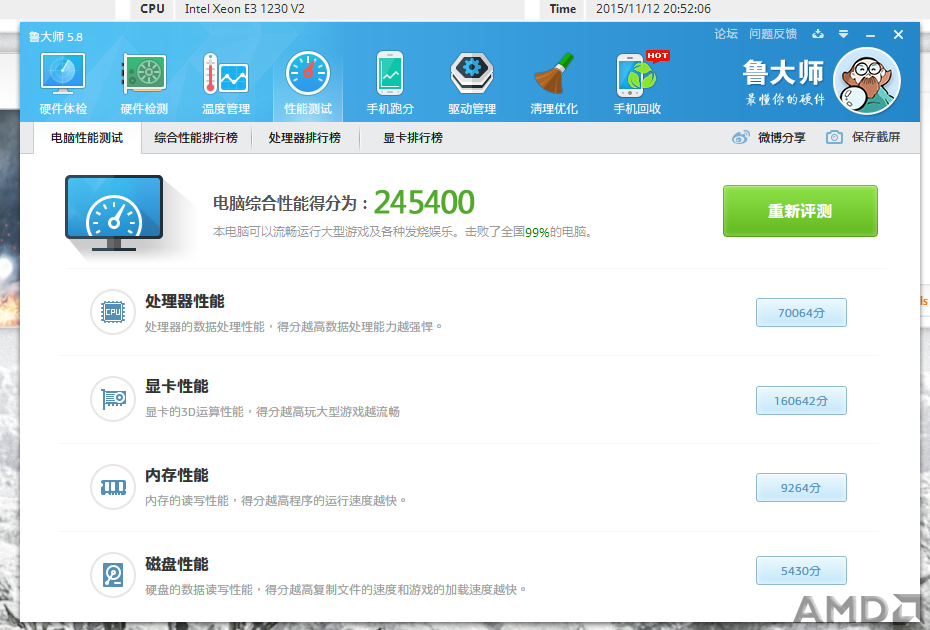Viewport: 930px width, 630px height.
Task: Click the 鲁大师 5.8 title text
Action: point(56,37)
